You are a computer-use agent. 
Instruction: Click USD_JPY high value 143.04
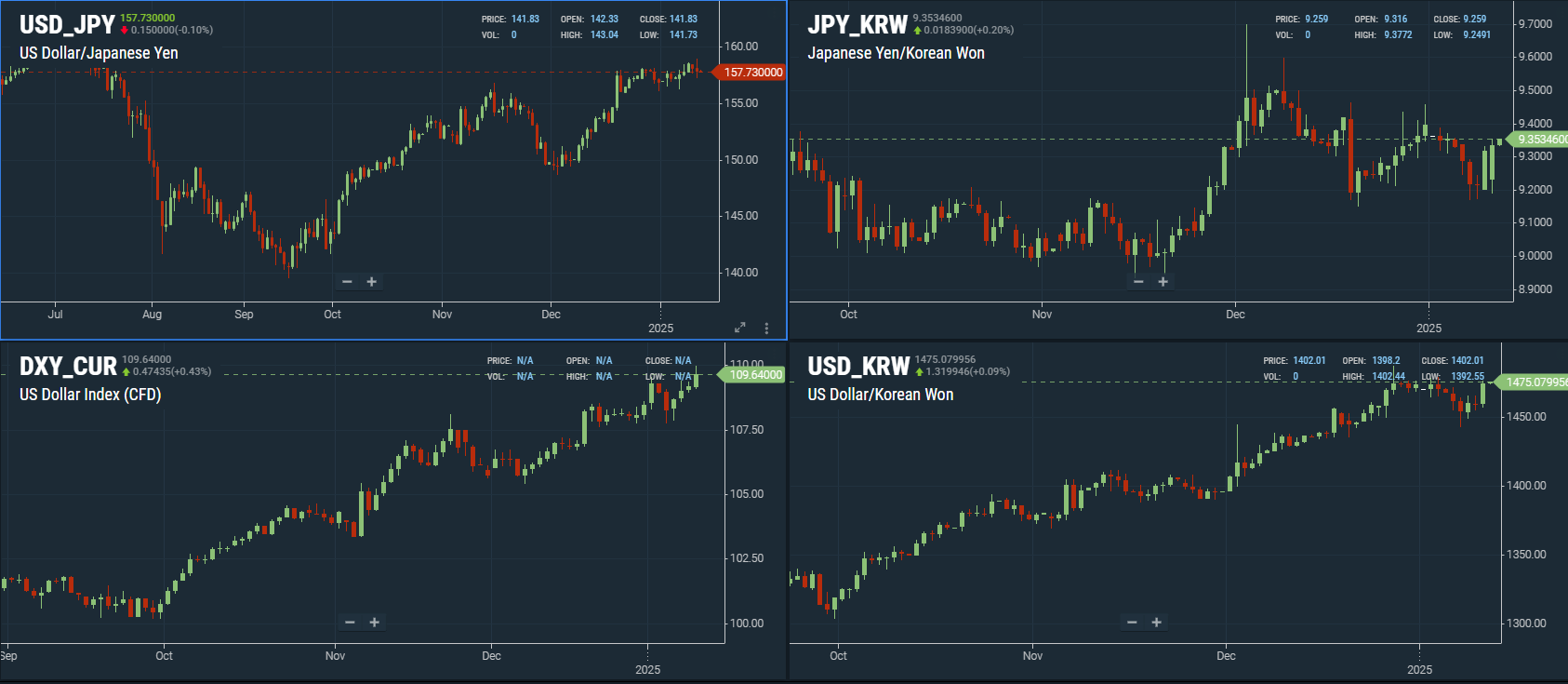605,34
